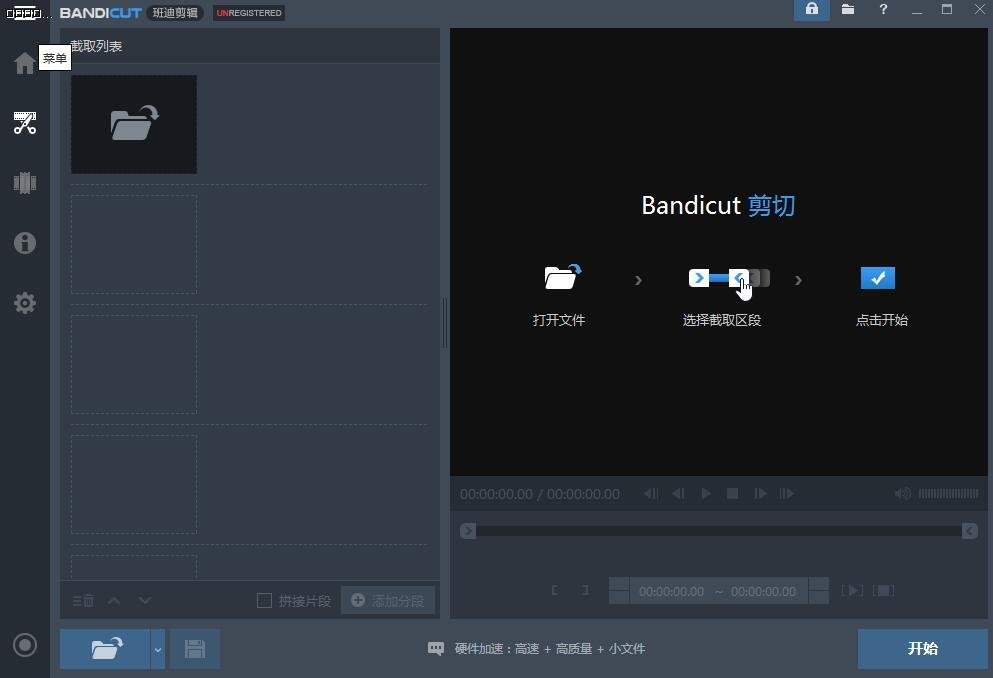This screenshot has height=678, width=993.
Task: Open the output folder from the title bar
Action: click(848, 9)
